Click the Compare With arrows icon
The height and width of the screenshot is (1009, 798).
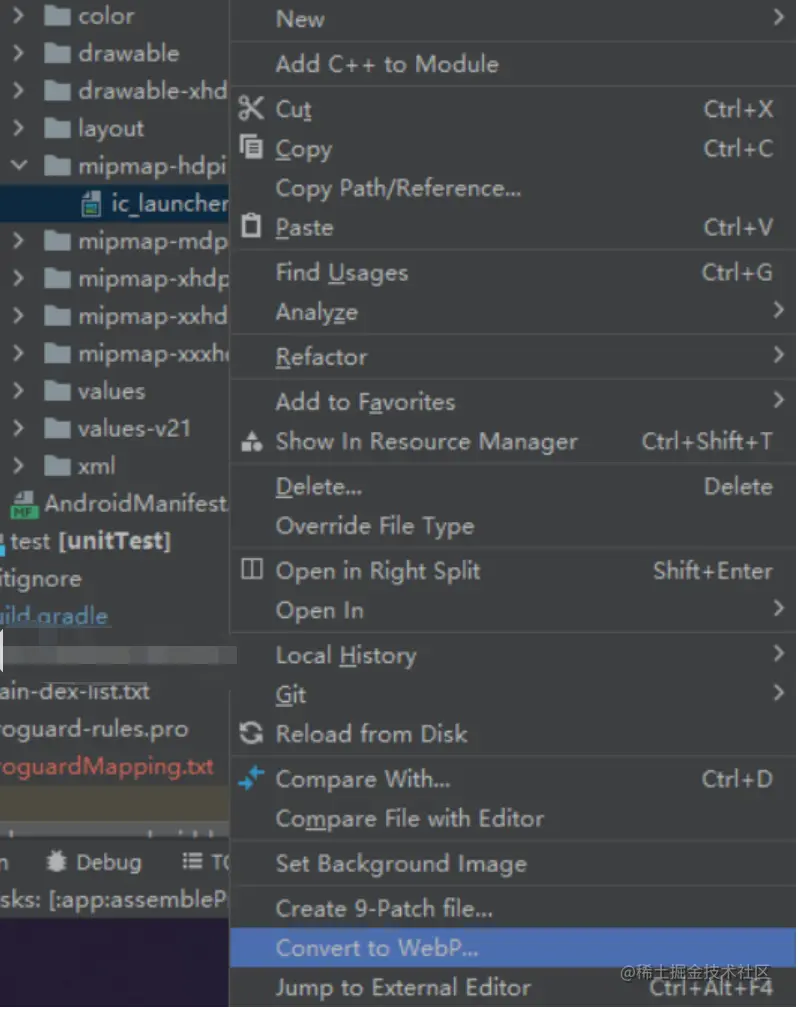point(252,777)
